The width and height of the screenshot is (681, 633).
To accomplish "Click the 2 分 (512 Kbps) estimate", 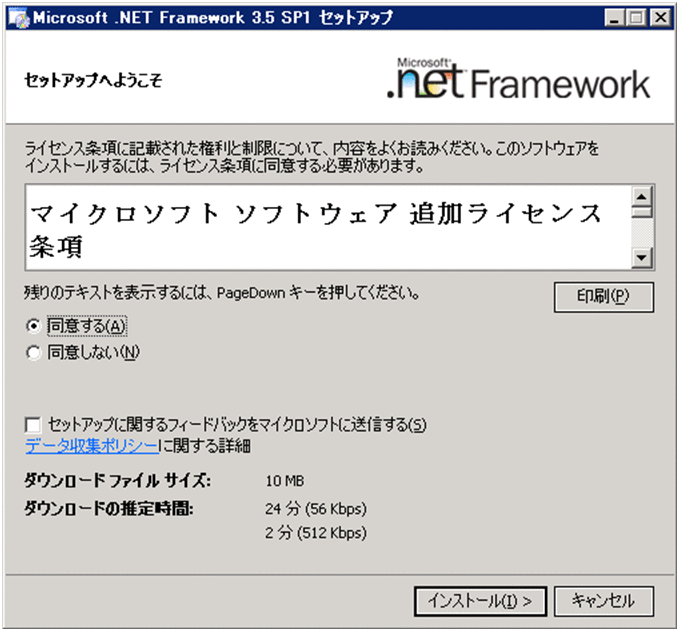I will click(316, 533).
